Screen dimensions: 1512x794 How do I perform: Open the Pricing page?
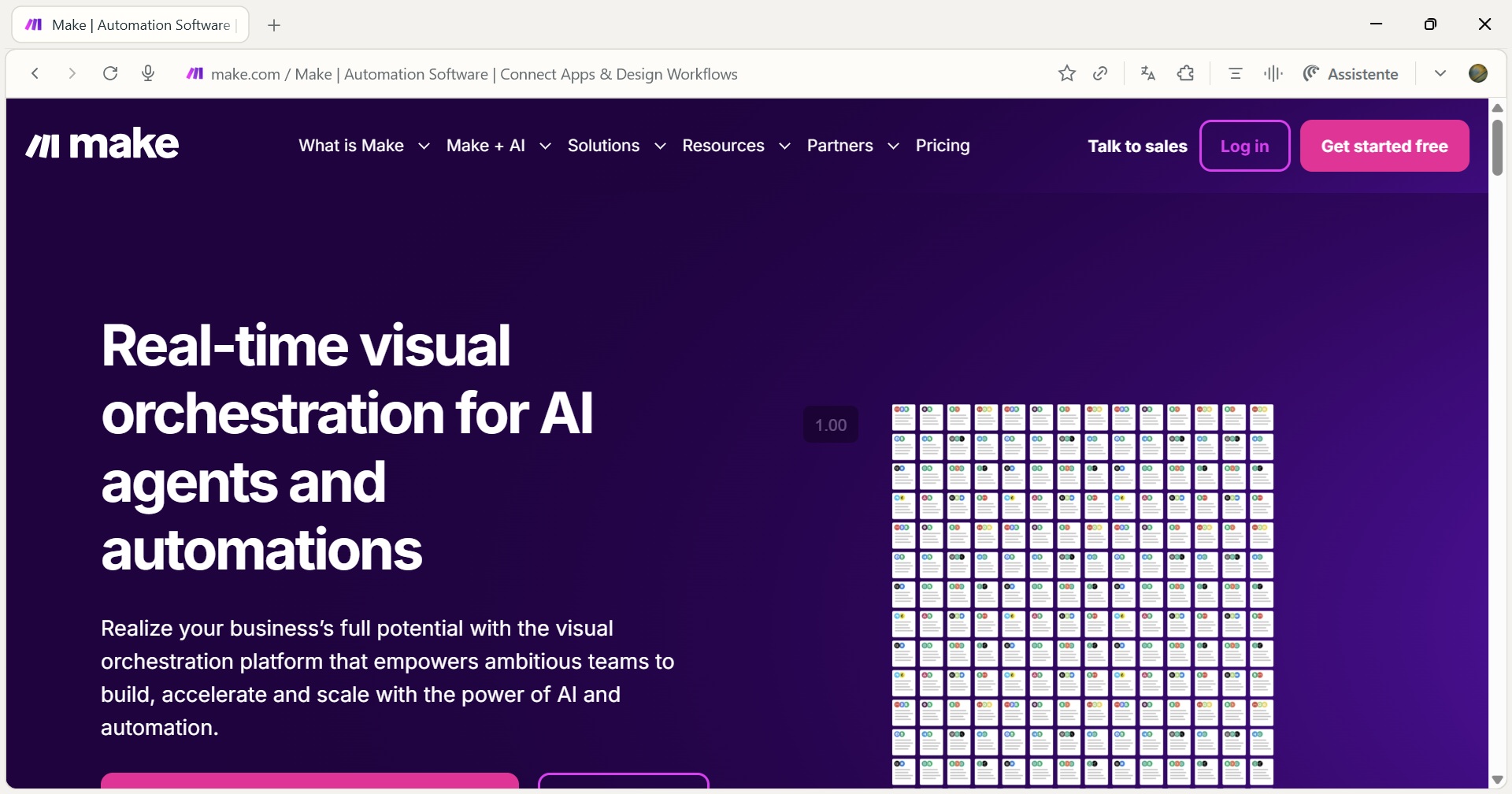pos(943,146)
